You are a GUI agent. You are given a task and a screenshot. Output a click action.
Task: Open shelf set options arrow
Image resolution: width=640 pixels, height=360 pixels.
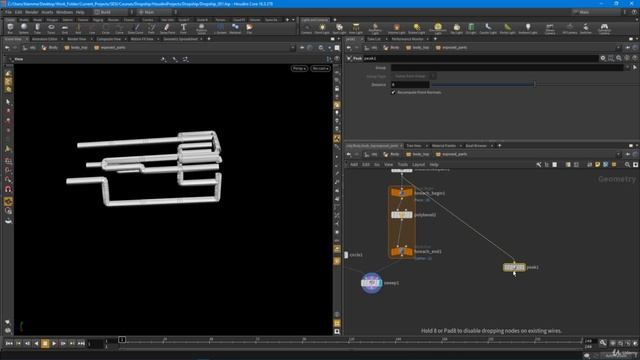[293, 20]
